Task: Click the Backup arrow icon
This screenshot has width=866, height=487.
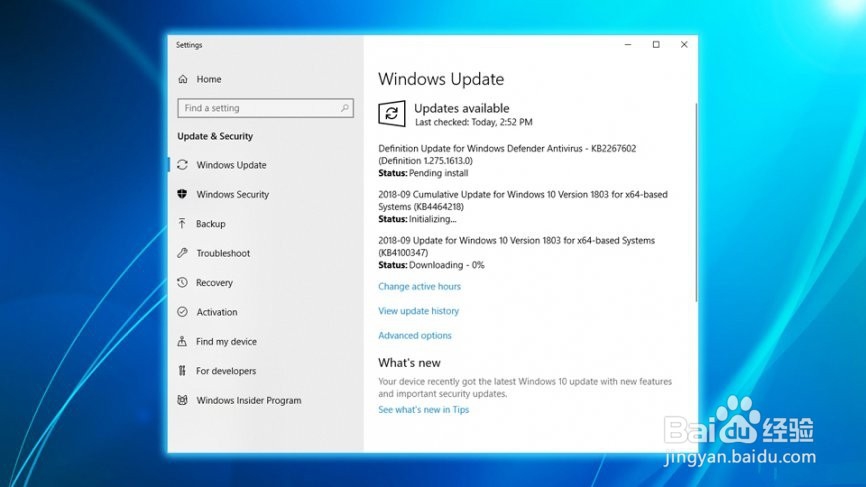Action: 182,223
